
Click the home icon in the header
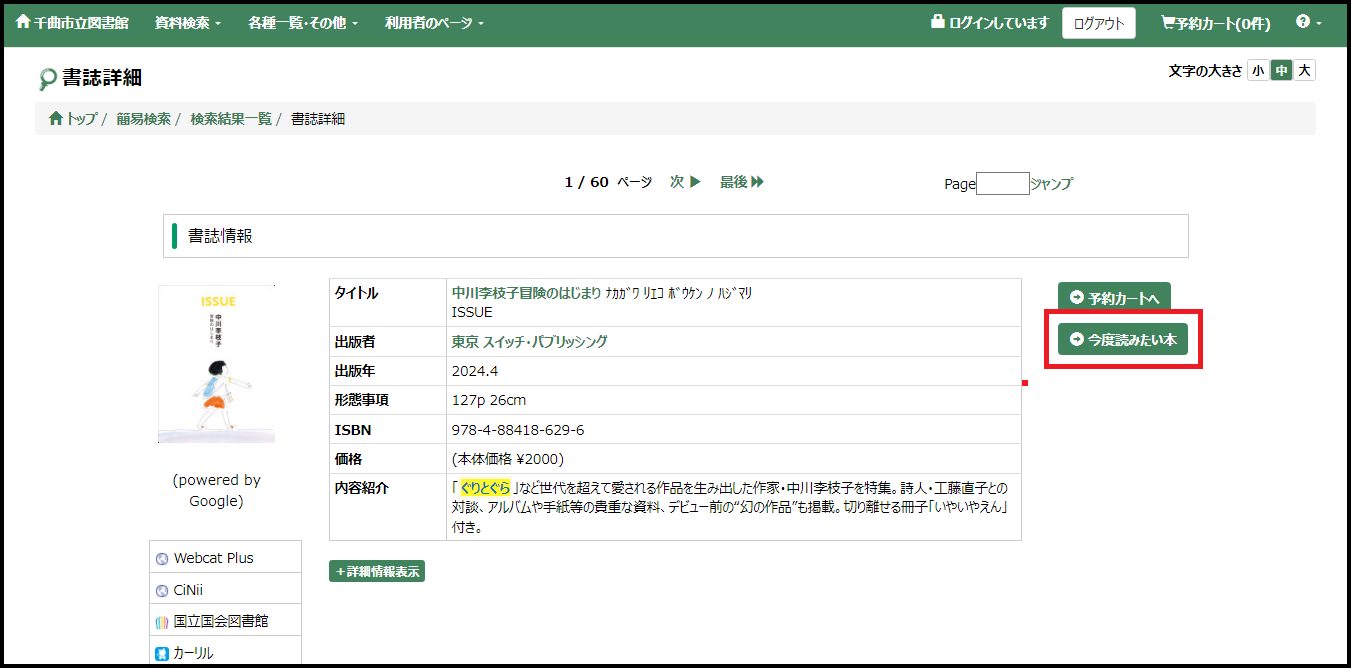23,21
